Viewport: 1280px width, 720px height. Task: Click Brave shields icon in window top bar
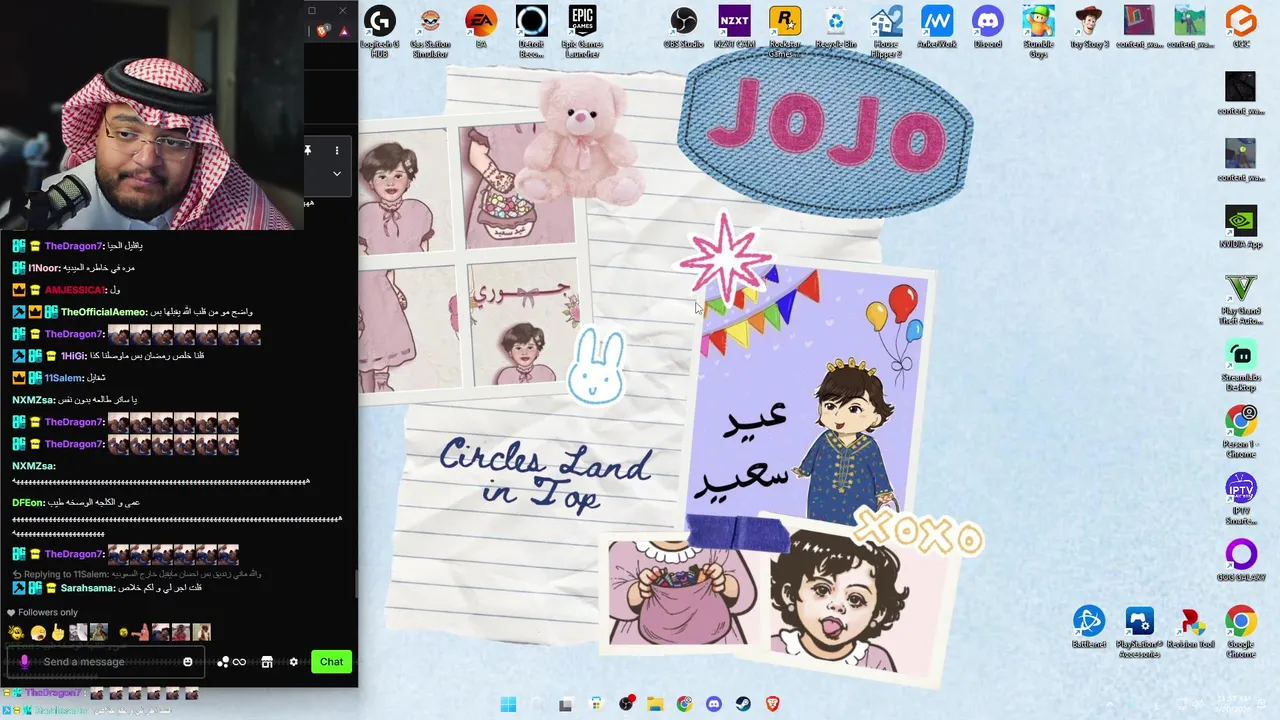[323, 31]
